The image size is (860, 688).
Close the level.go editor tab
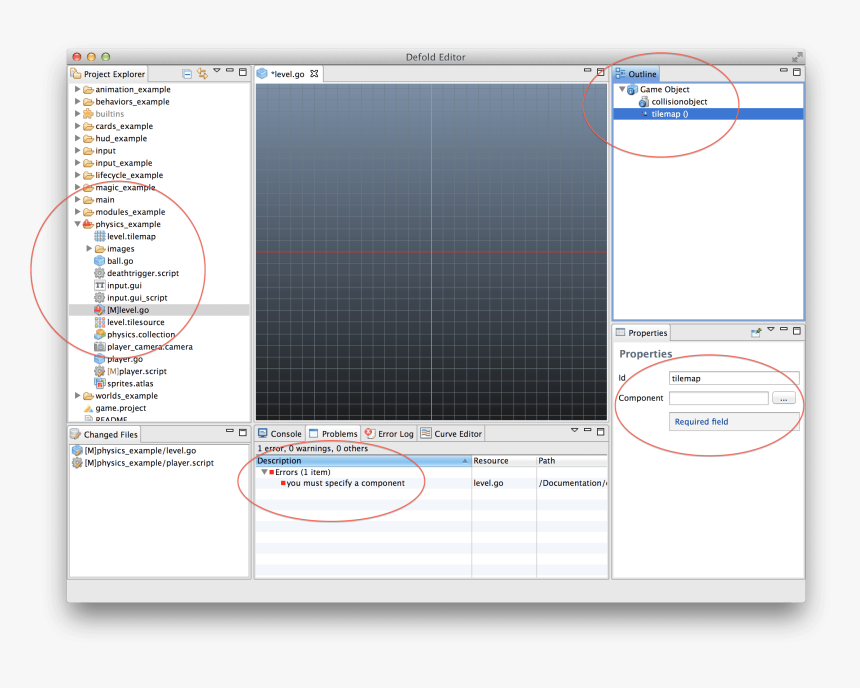[x=314, y=74]
